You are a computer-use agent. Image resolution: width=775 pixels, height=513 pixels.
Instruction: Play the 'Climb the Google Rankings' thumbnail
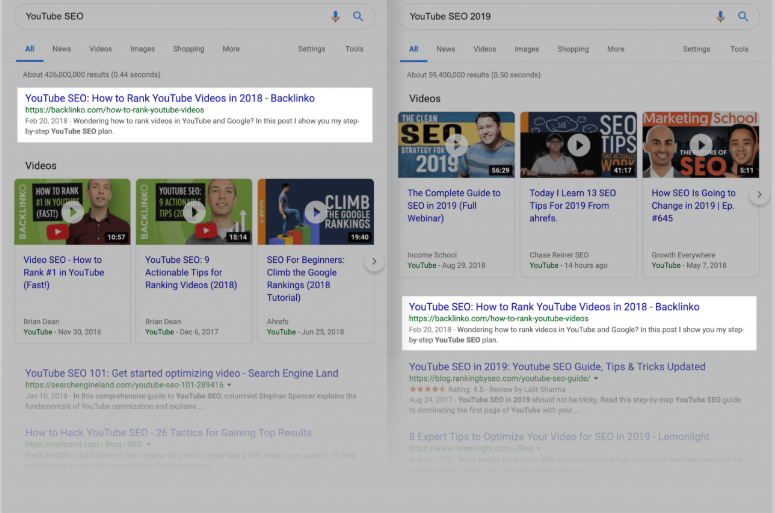pos(316,212)
